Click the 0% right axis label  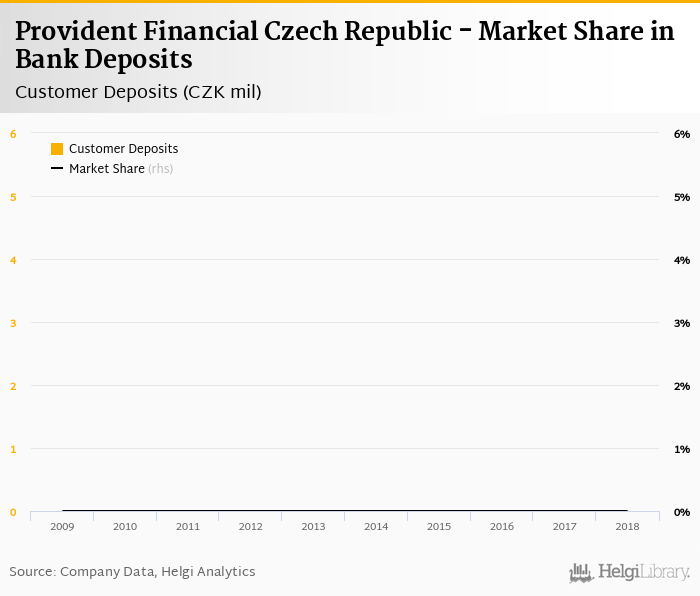tap(682, 512)
